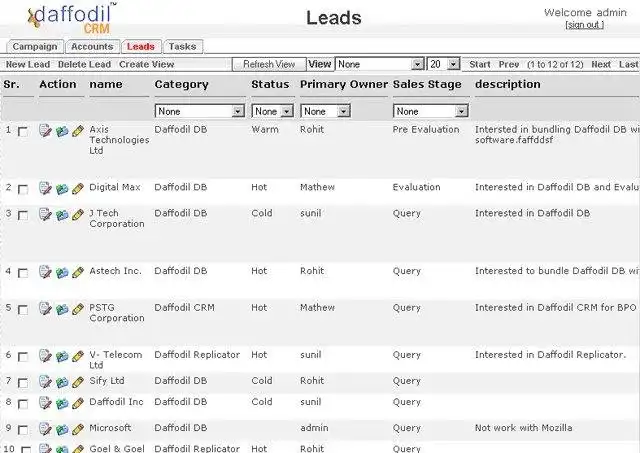
Task: Click New Lead in the toolbar
Action: tap(28, 64)
